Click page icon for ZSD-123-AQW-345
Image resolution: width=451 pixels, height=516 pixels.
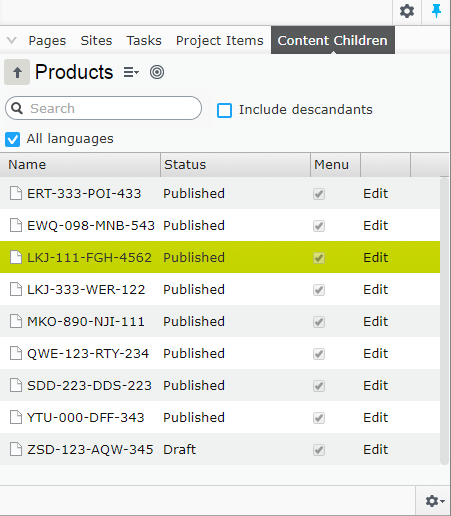click(16, 449)
